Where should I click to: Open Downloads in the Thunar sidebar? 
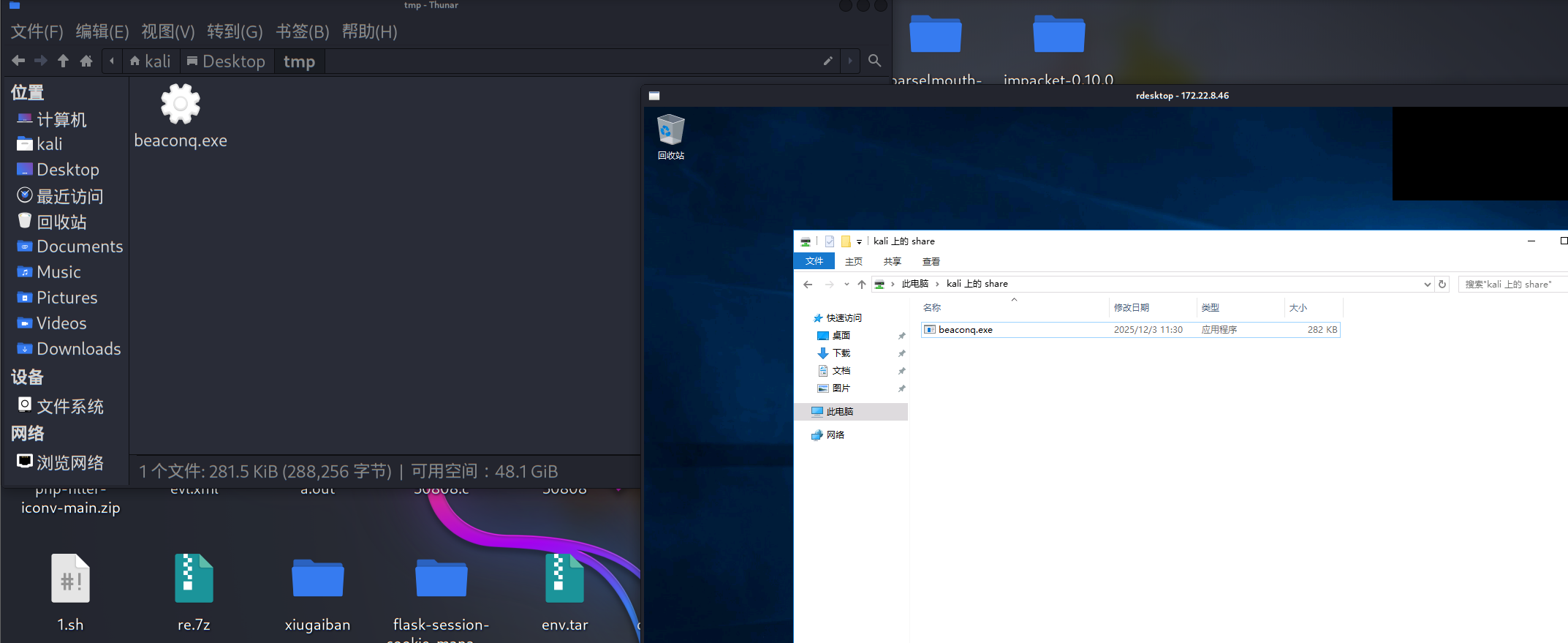coord(78,349)
